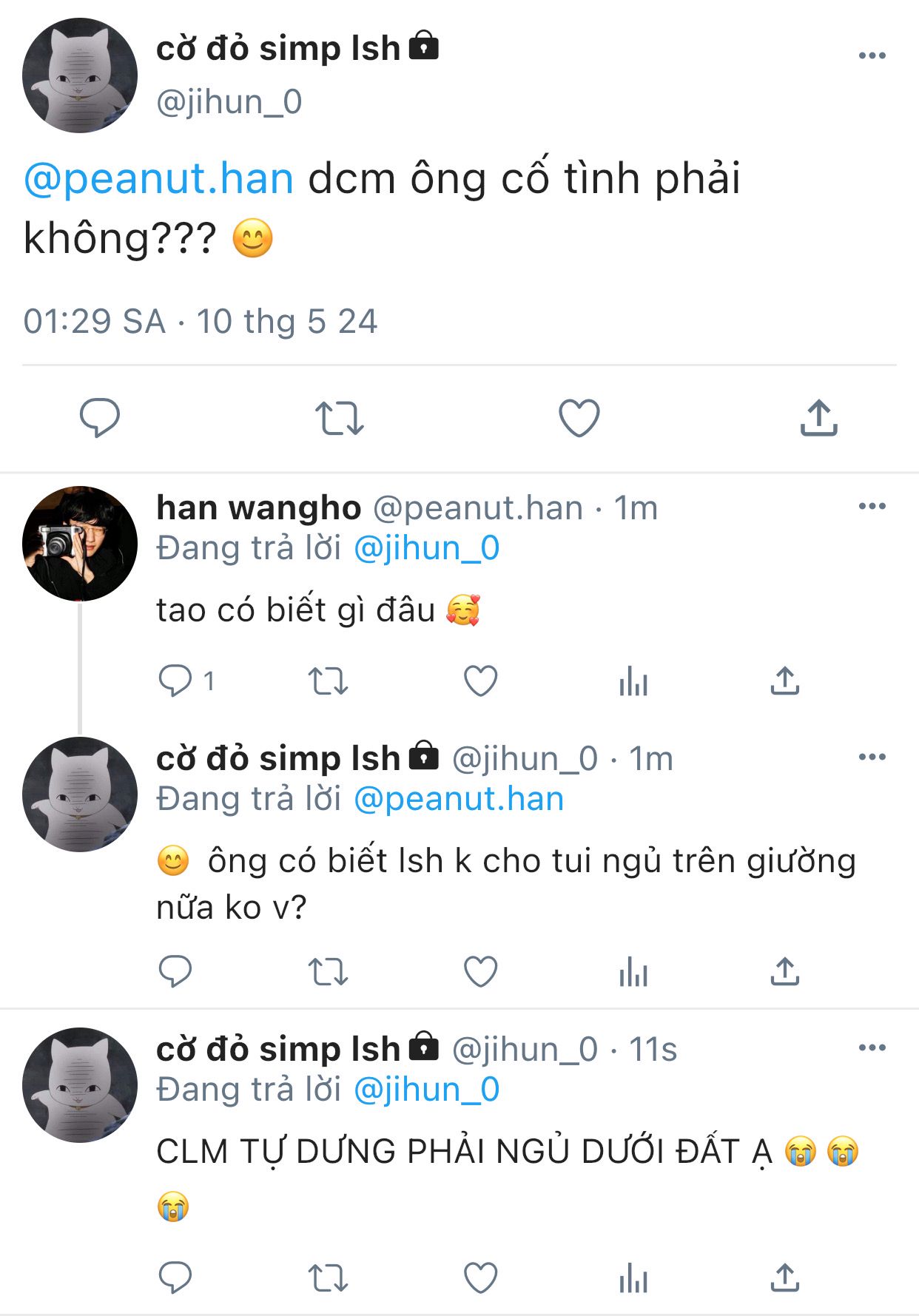The height and width of the screenshot is (1316, 919).
Task: Open more options for the main tweet
Action: 872,55
